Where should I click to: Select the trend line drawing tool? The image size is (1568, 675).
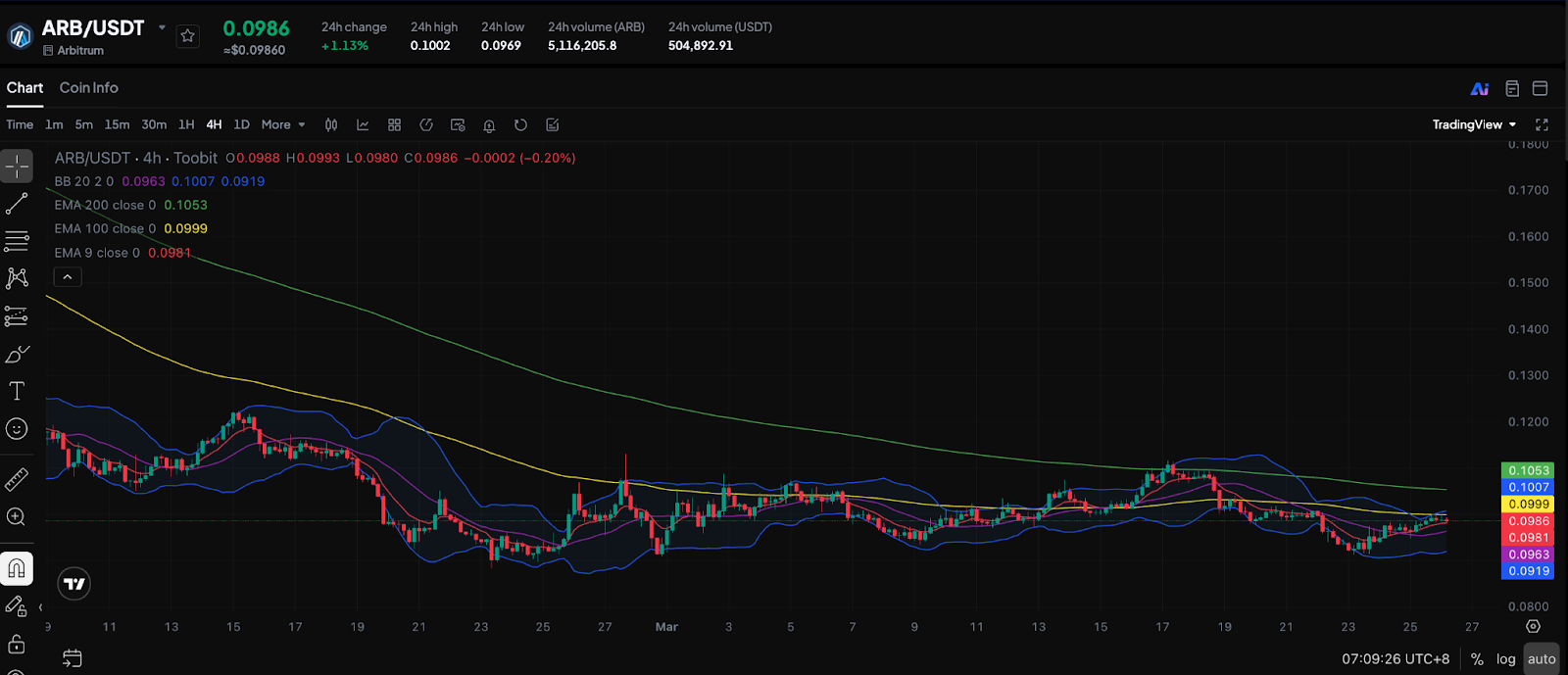[x=17, y=204]
